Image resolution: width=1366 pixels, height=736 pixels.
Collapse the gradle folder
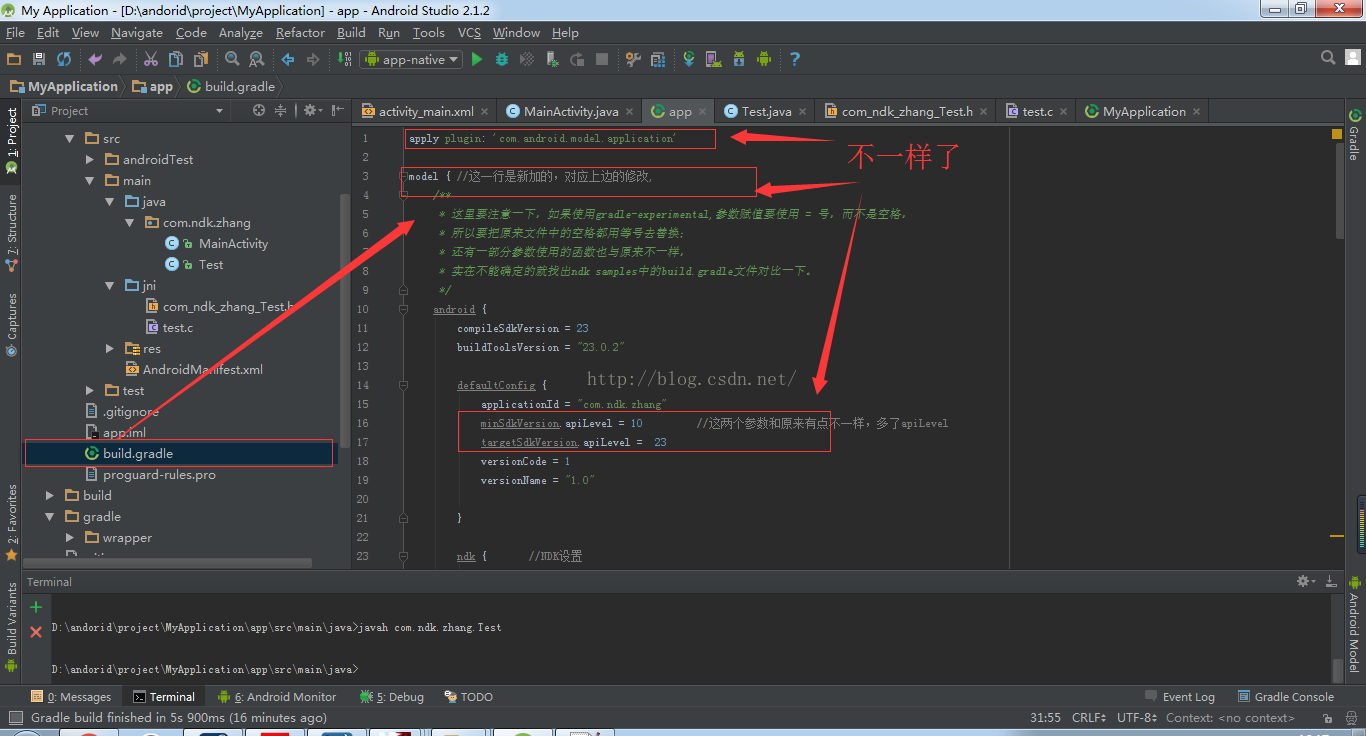[x=50, y=516]
